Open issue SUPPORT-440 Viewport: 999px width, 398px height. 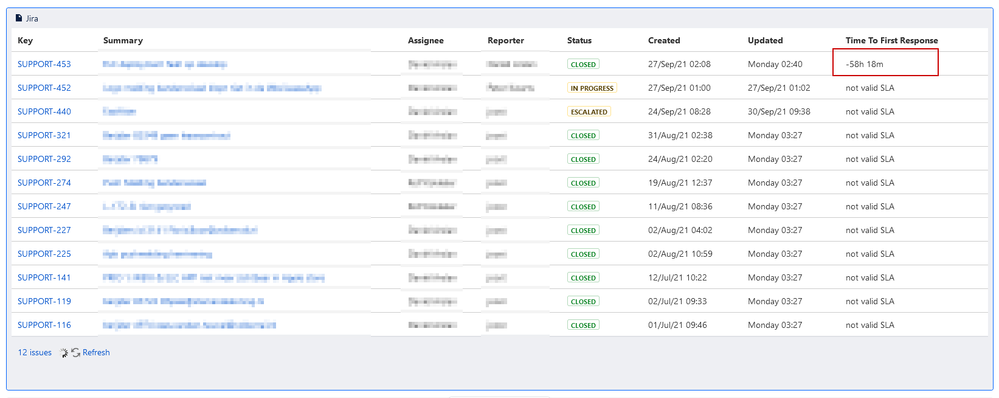[44, 111]
